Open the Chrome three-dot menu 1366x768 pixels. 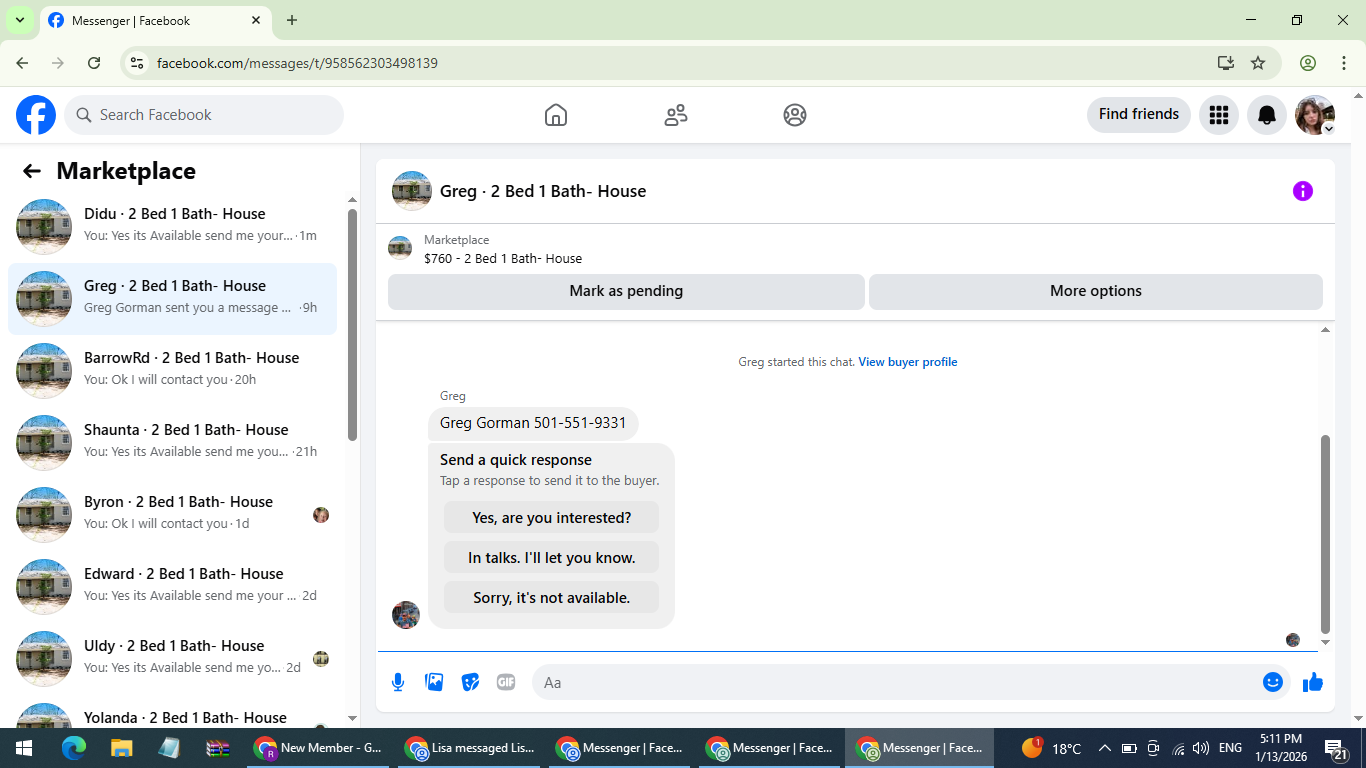pos(1343,63)
